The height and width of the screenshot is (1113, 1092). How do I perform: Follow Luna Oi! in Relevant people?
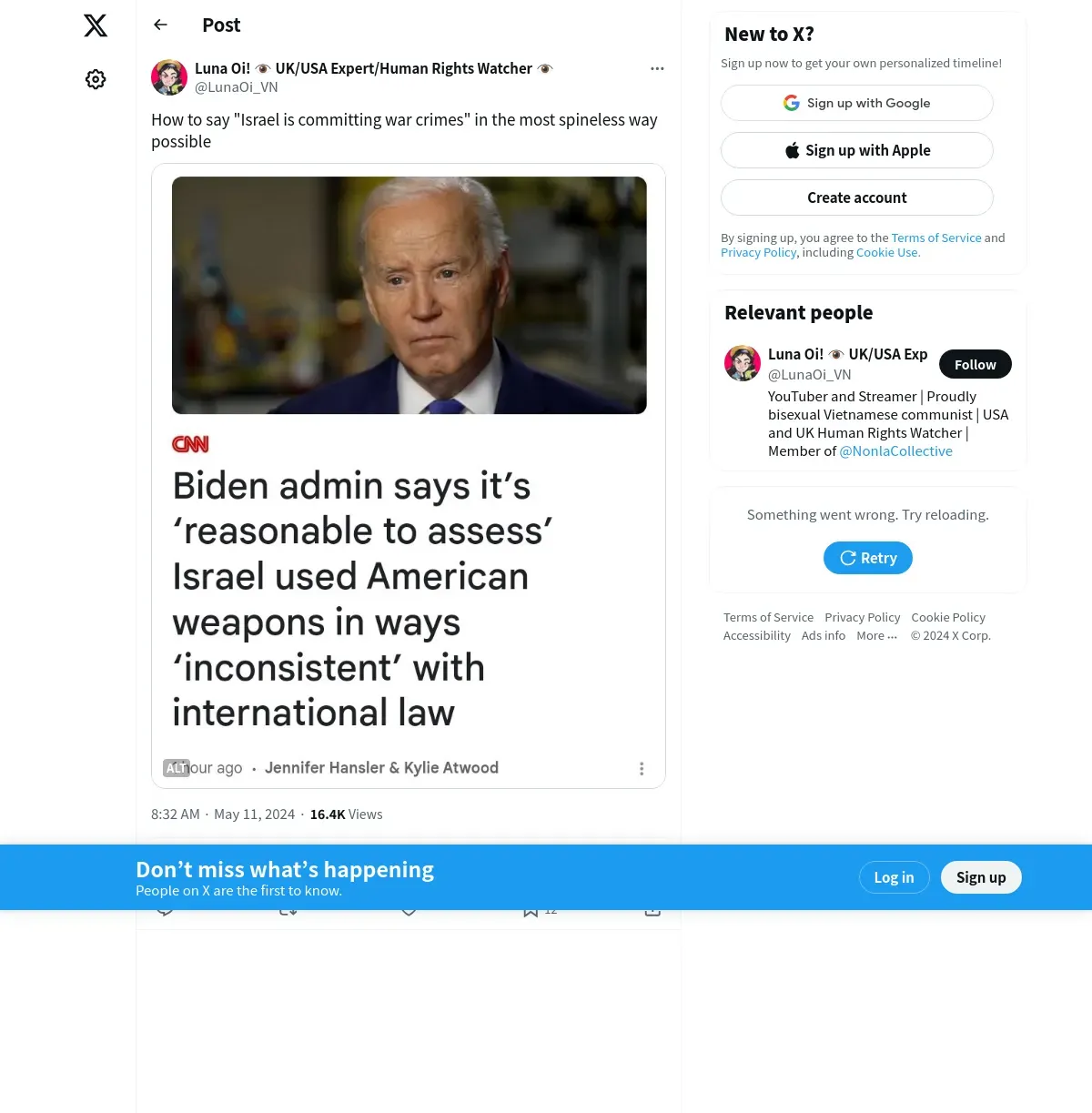pyautogui.click(x=976, y=364)
